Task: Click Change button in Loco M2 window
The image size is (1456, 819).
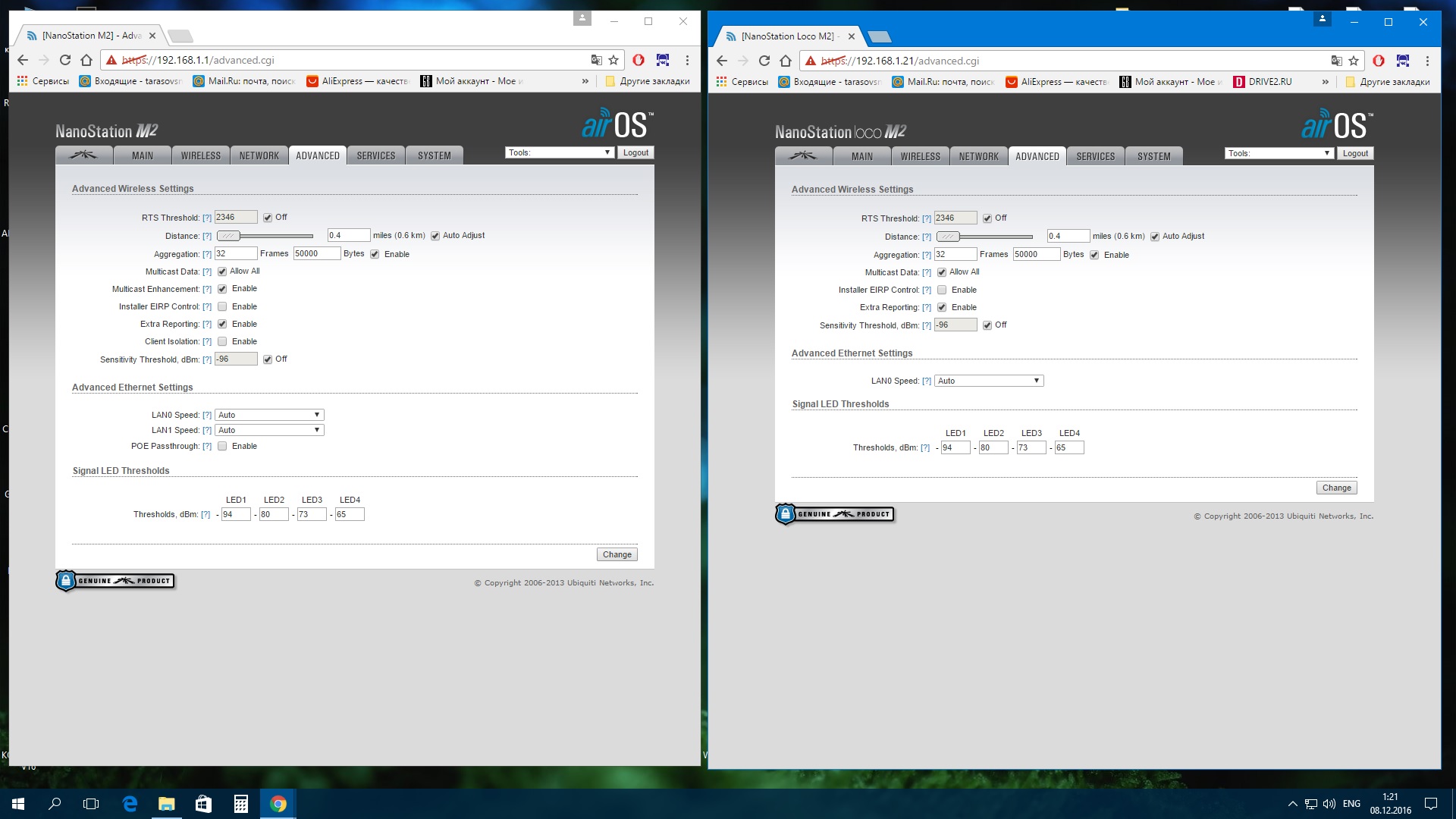Action: point(1337,488)
